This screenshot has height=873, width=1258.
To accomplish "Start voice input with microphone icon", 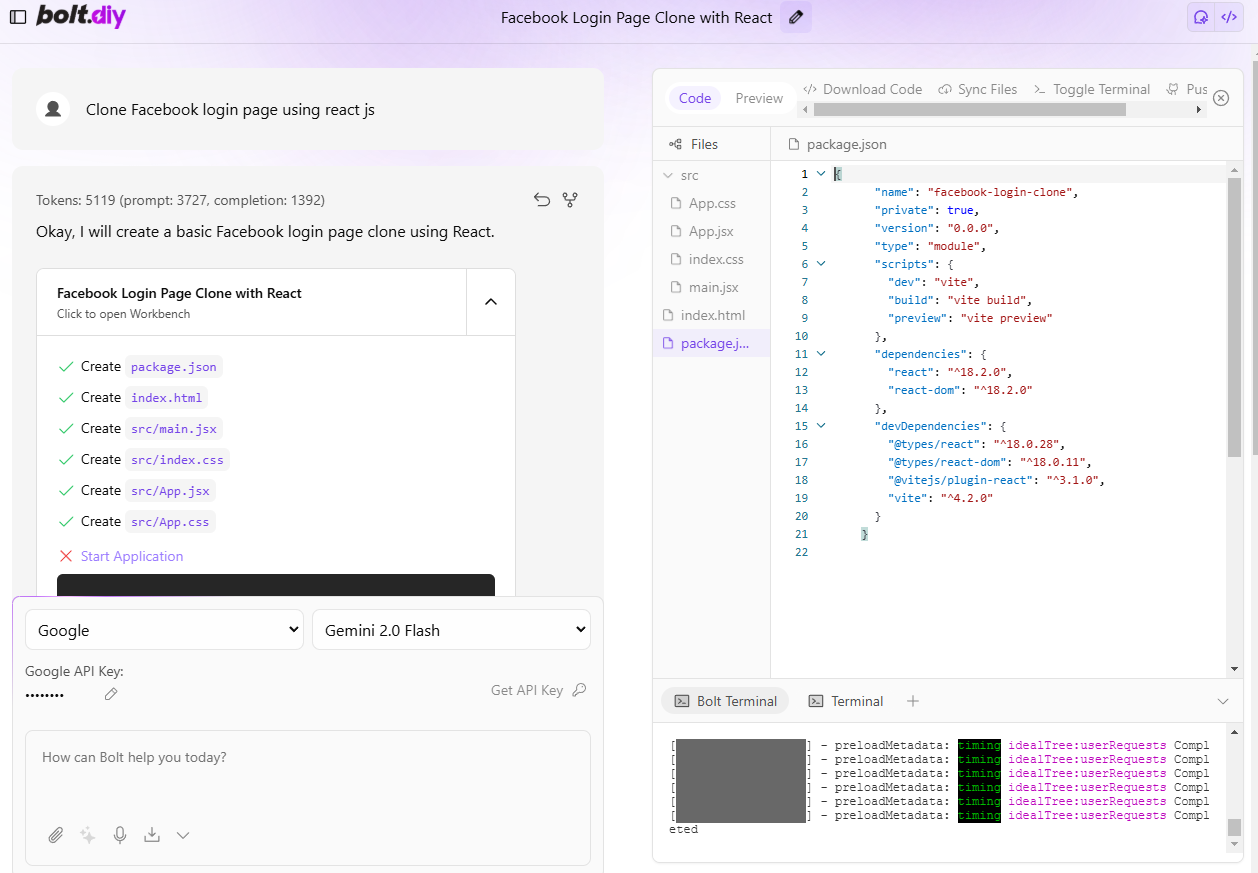I will click(x=120, y=835).
